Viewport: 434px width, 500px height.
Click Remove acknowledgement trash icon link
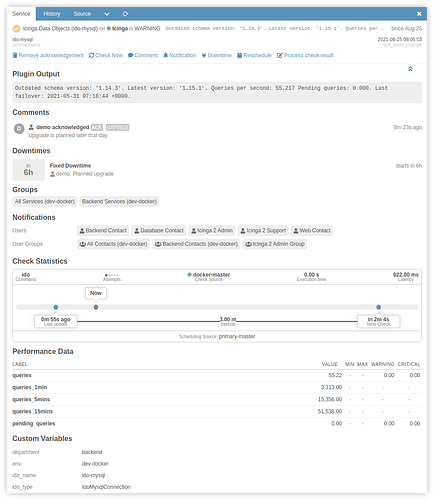click(48, 55)
